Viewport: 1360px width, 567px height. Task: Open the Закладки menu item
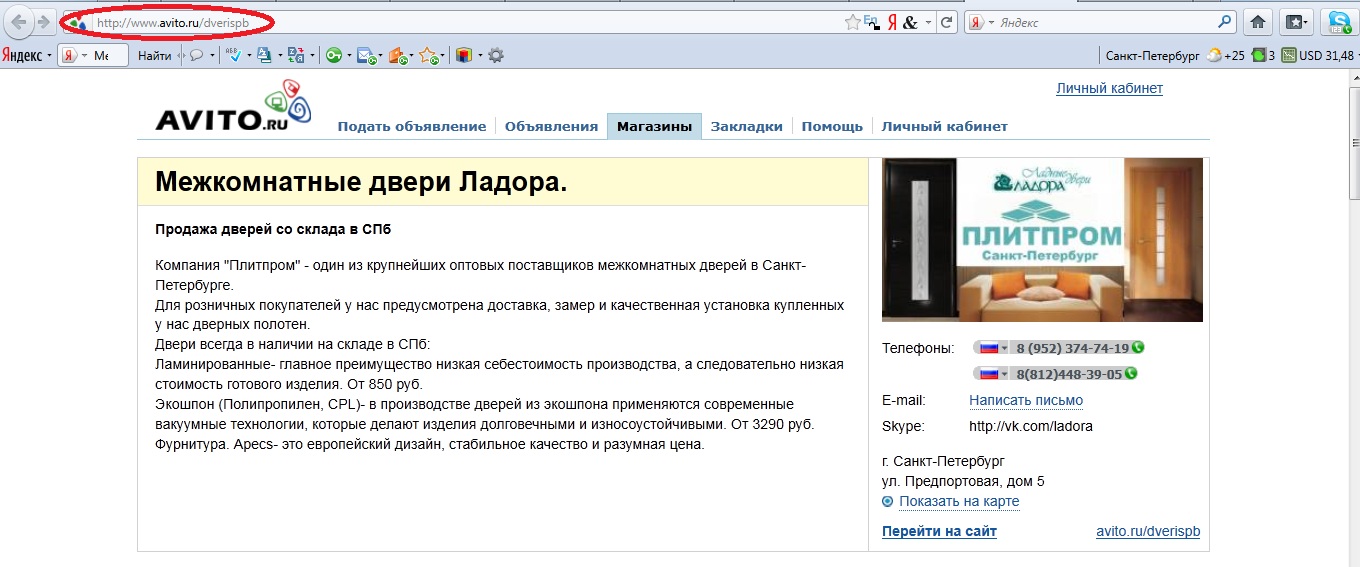click(746, 126)
